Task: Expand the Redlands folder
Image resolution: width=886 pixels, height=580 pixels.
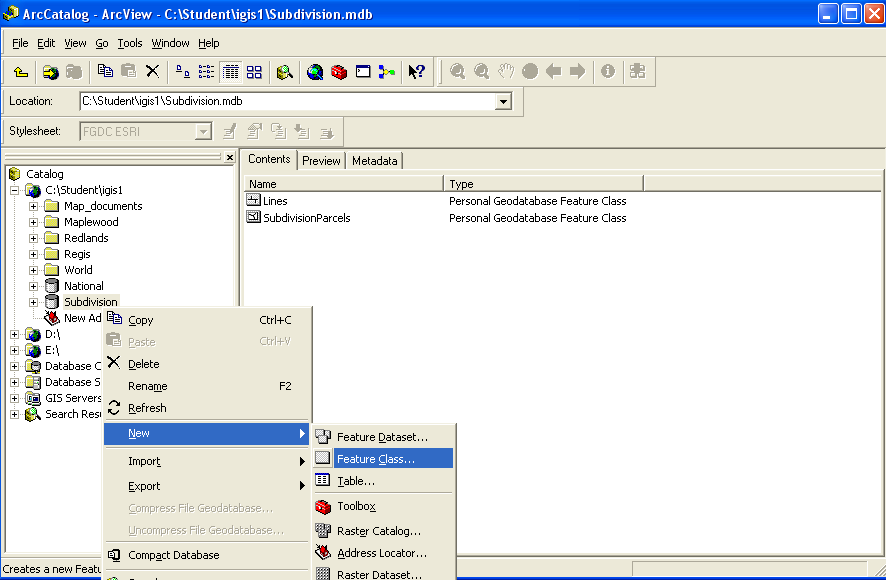Action: click(33, 238)
